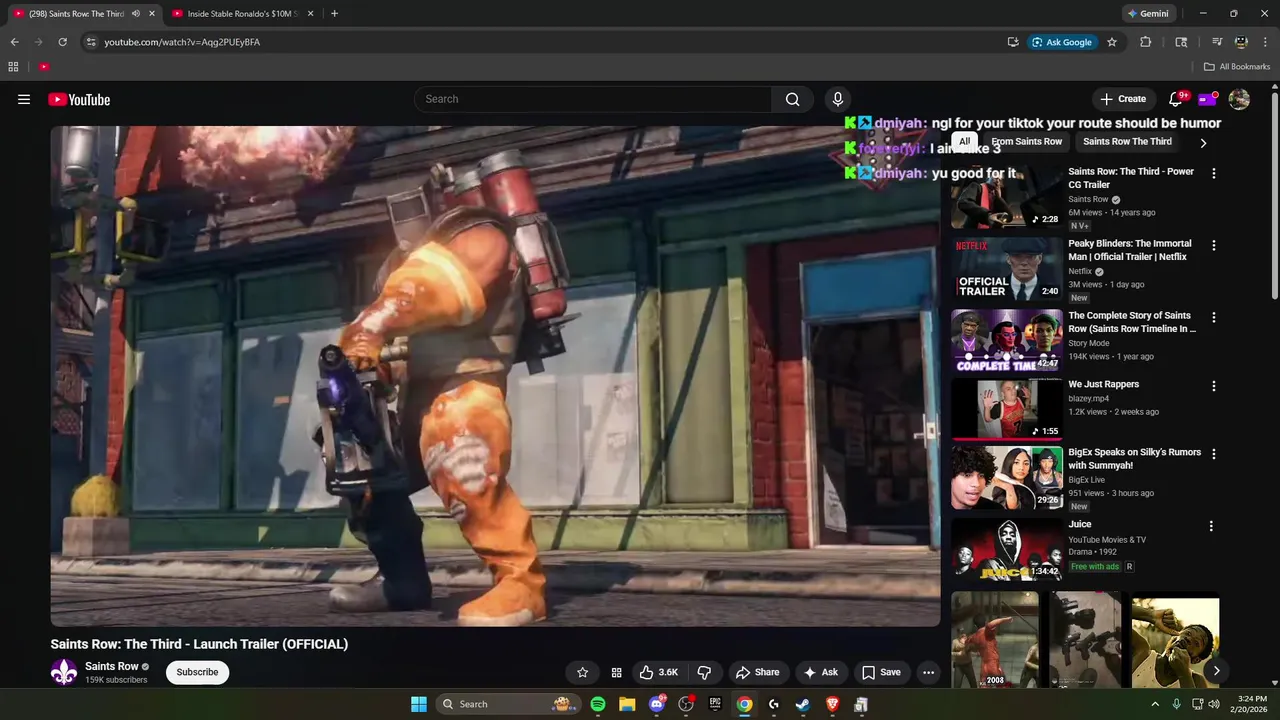Open the Power CG Trailer thumbnail
The height and width of the screenshot is (720, 1280).
(1007, 197)
